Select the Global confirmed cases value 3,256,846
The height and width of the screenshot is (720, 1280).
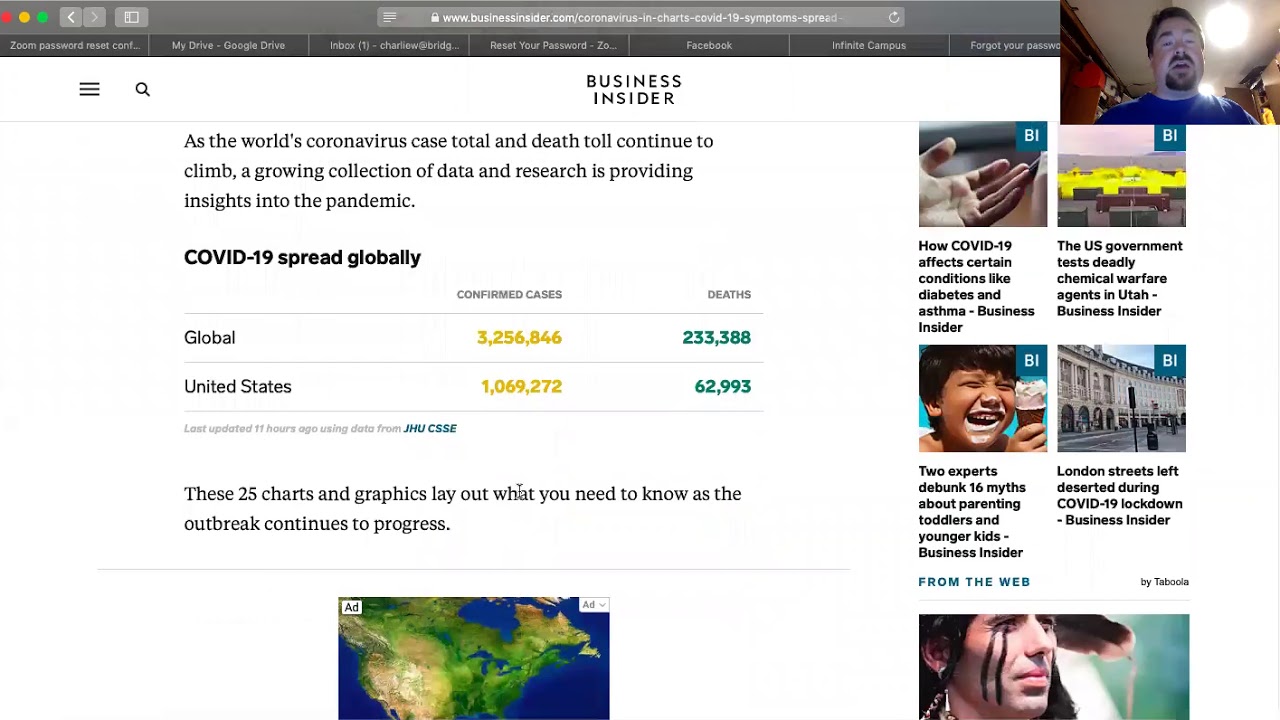[519, 338]
